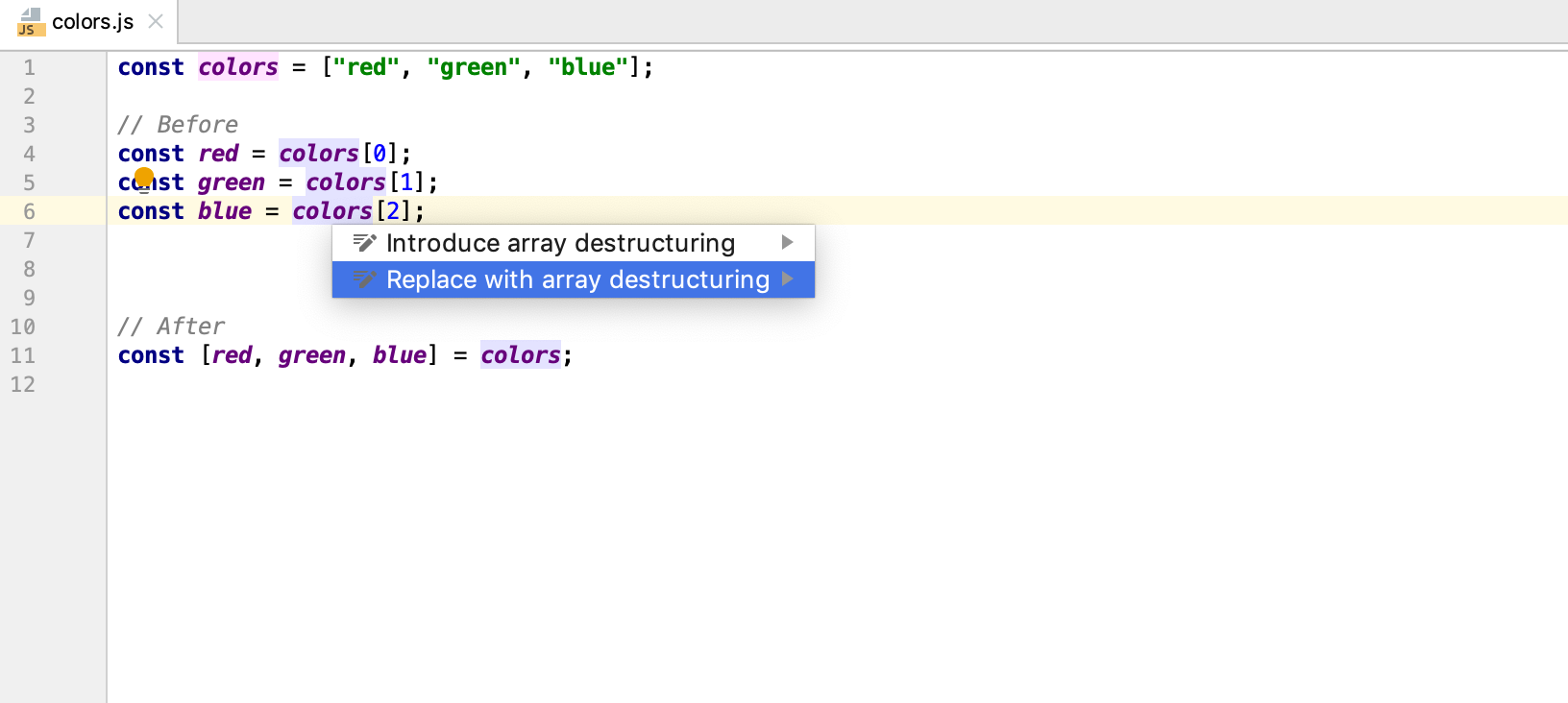
Task: Click line number 11 in the gutter
Action: (x=22, y=355)
